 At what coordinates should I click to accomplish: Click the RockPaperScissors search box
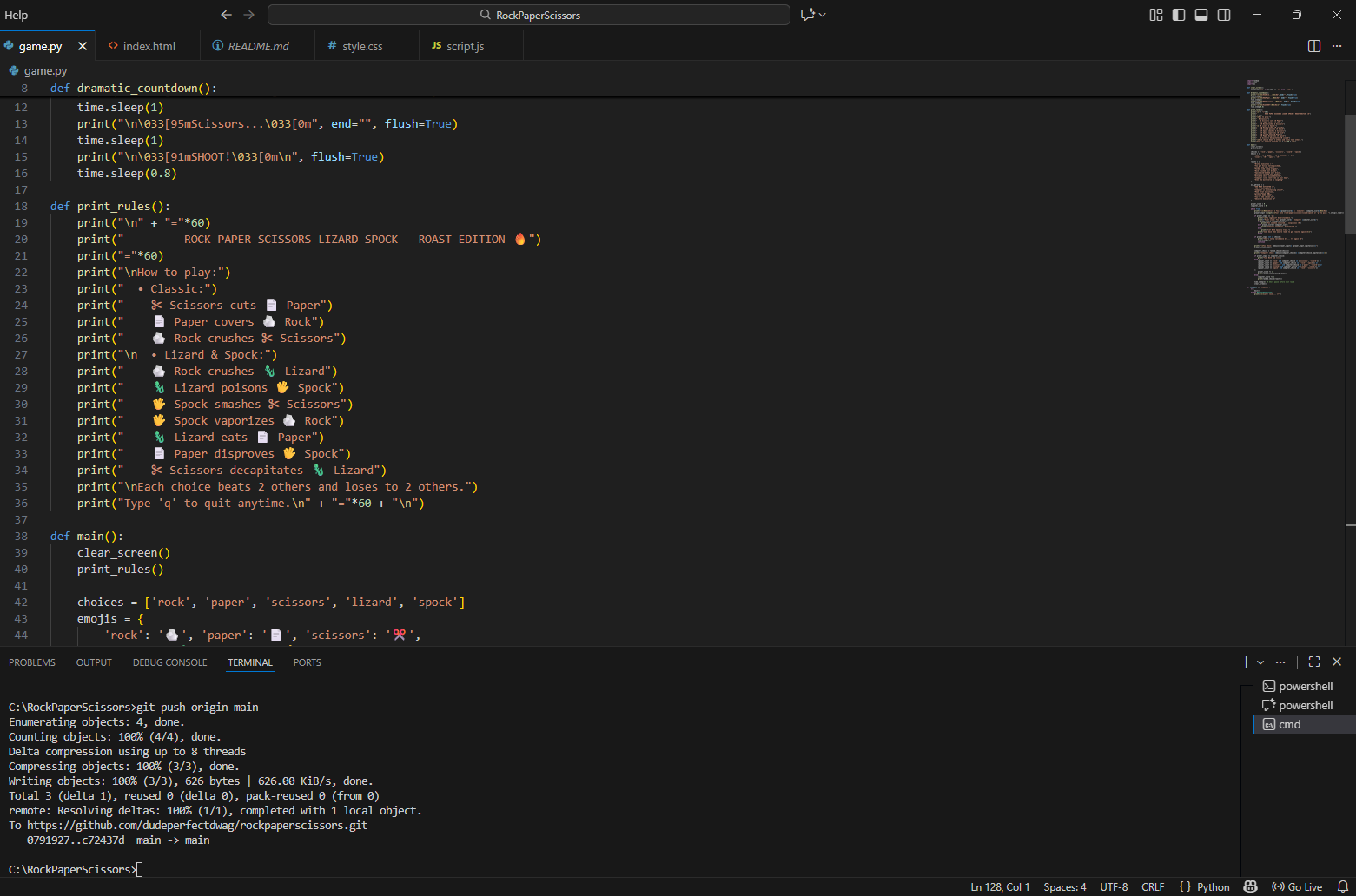(529, 15)
